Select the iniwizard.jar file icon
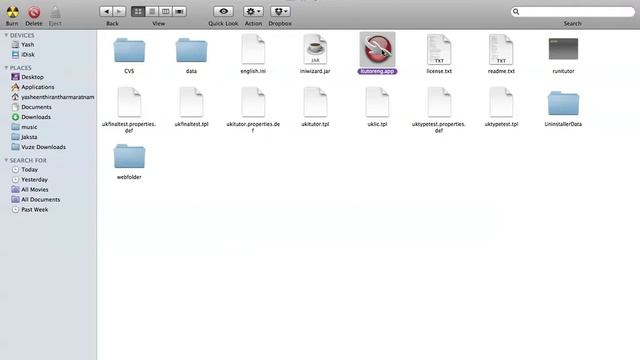 (315, 49)
